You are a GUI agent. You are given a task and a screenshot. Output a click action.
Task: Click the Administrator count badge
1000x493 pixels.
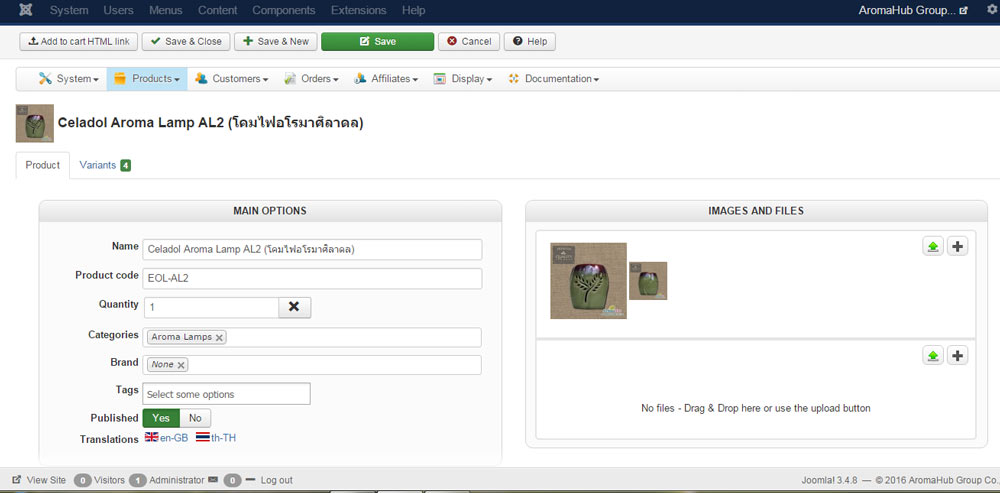tap(138, 480)
